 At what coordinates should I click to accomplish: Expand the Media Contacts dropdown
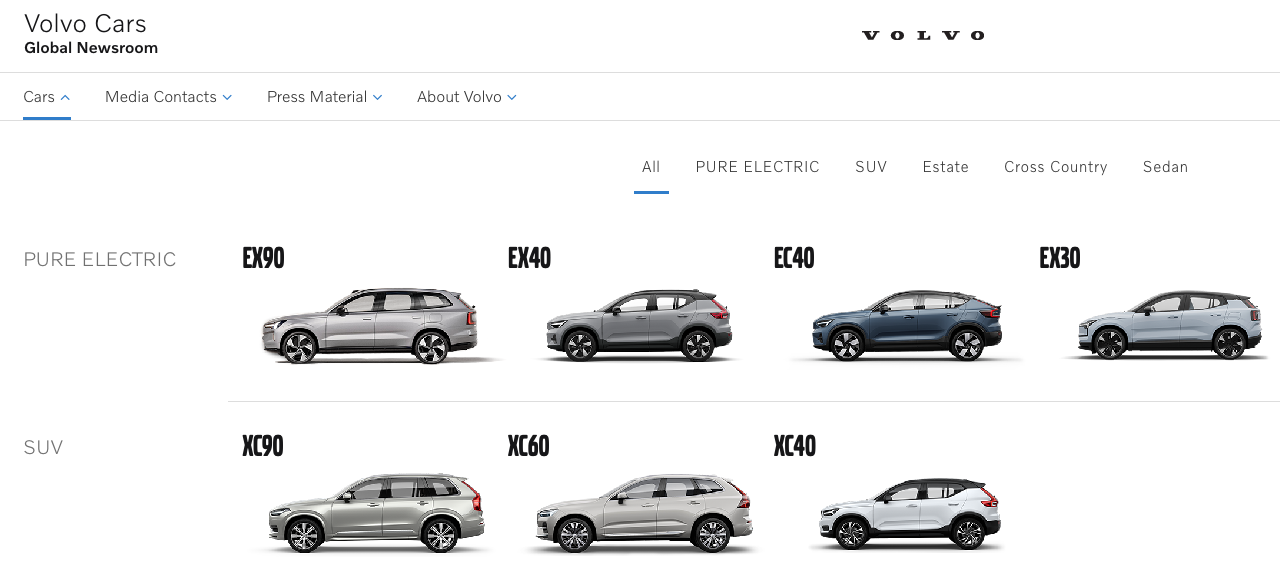tap(169, 97)
